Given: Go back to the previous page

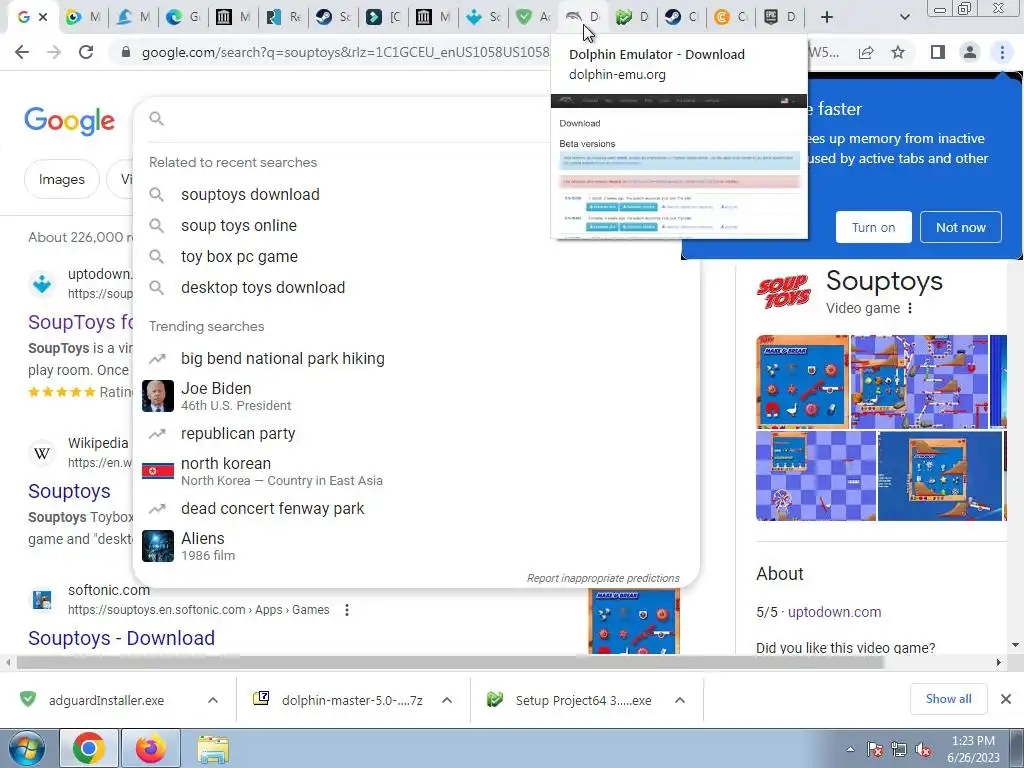Looking at the screenshot, I should pos(22,52).
